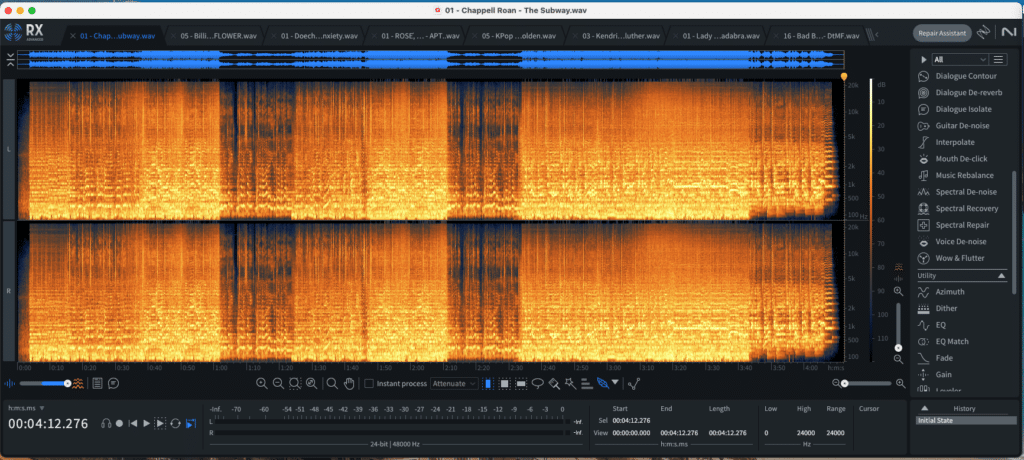Open the Guitar De-noise module
Screen dimensions: 1024x460
click(x=953, y=125)
